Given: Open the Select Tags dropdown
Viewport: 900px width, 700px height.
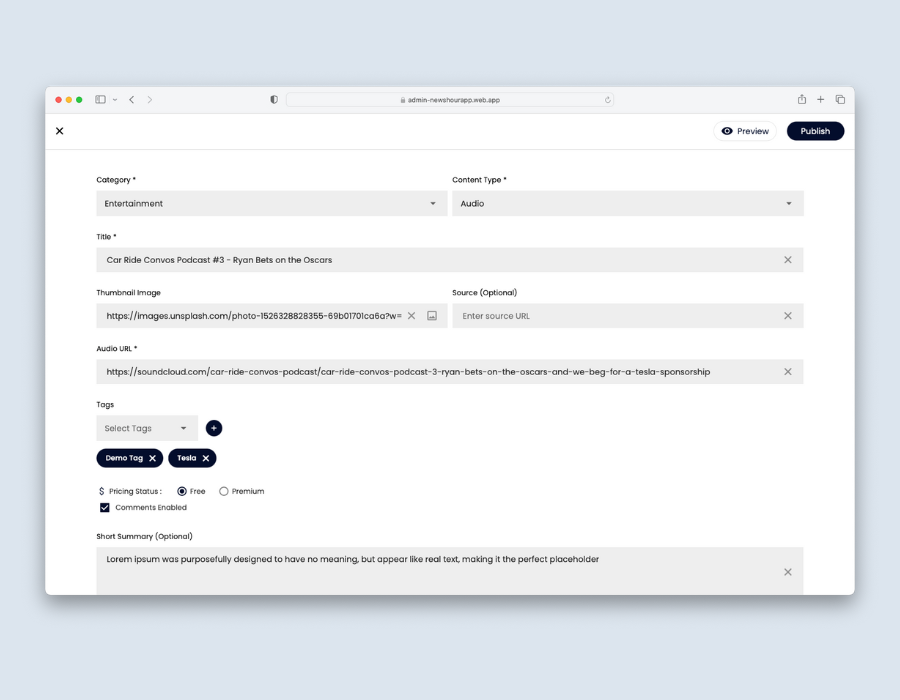Looking at the screenshot, I should [x=147, y=428].
